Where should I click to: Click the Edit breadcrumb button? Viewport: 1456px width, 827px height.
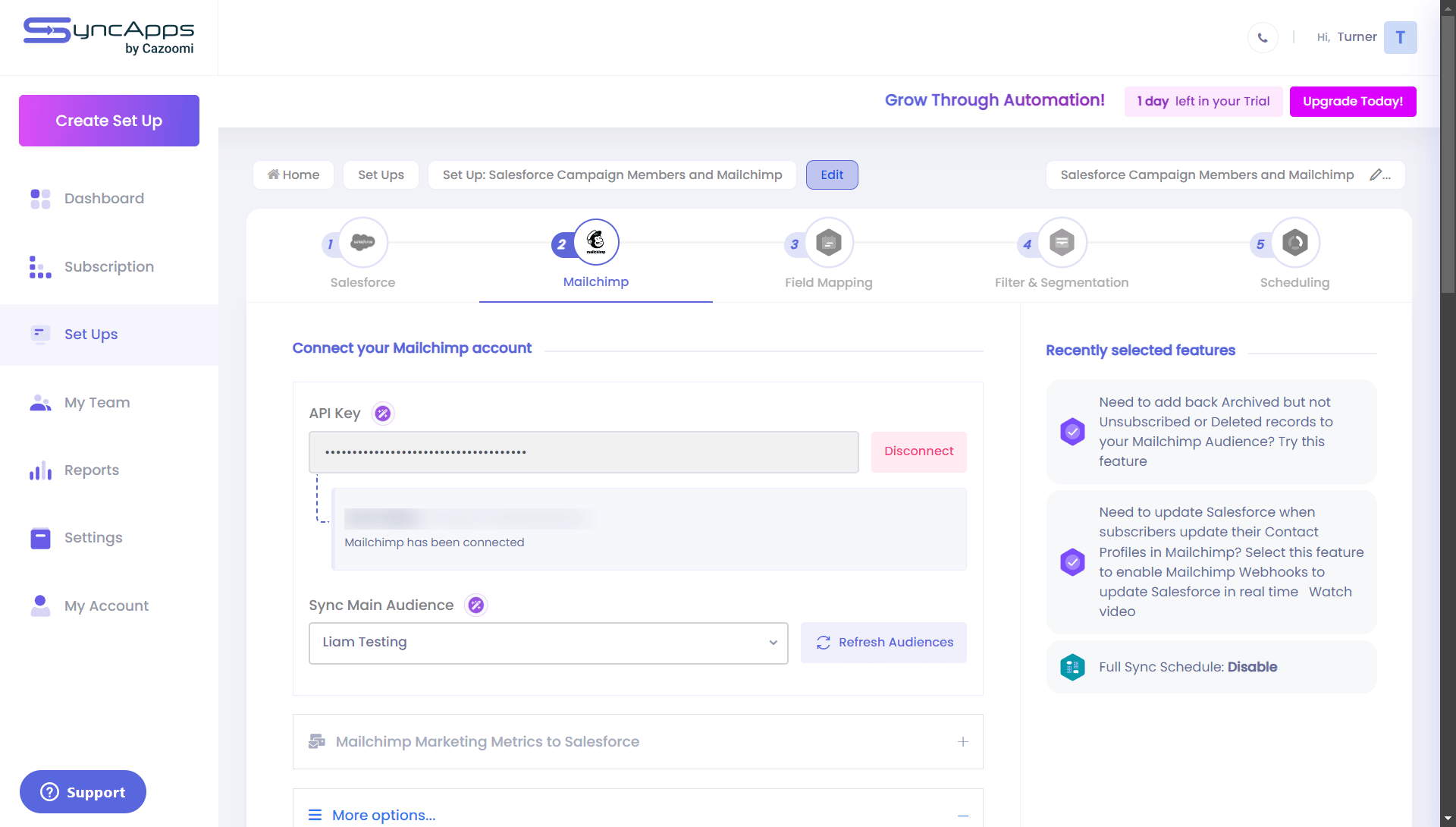pos(832,175)
